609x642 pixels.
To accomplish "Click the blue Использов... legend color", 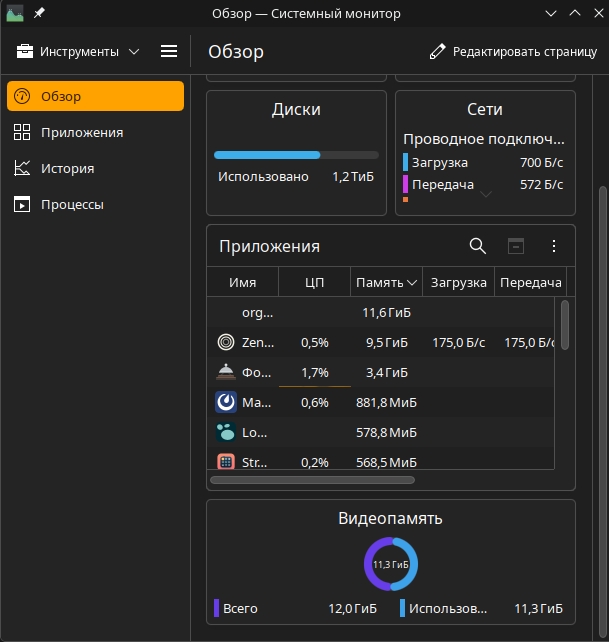I will point(402,608).
